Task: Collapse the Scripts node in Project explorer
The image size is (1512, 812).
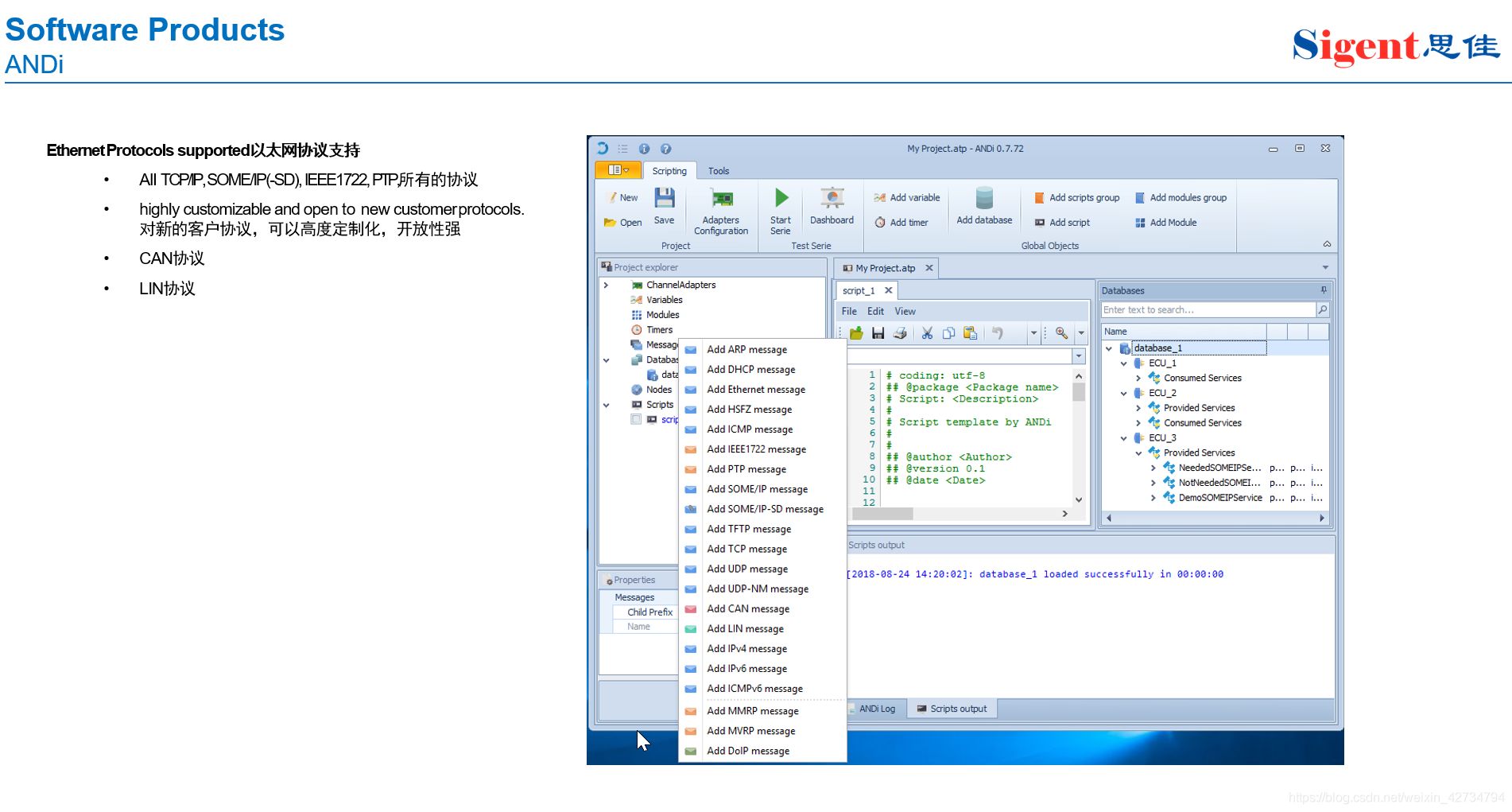Action: click(x=606, y=405)
